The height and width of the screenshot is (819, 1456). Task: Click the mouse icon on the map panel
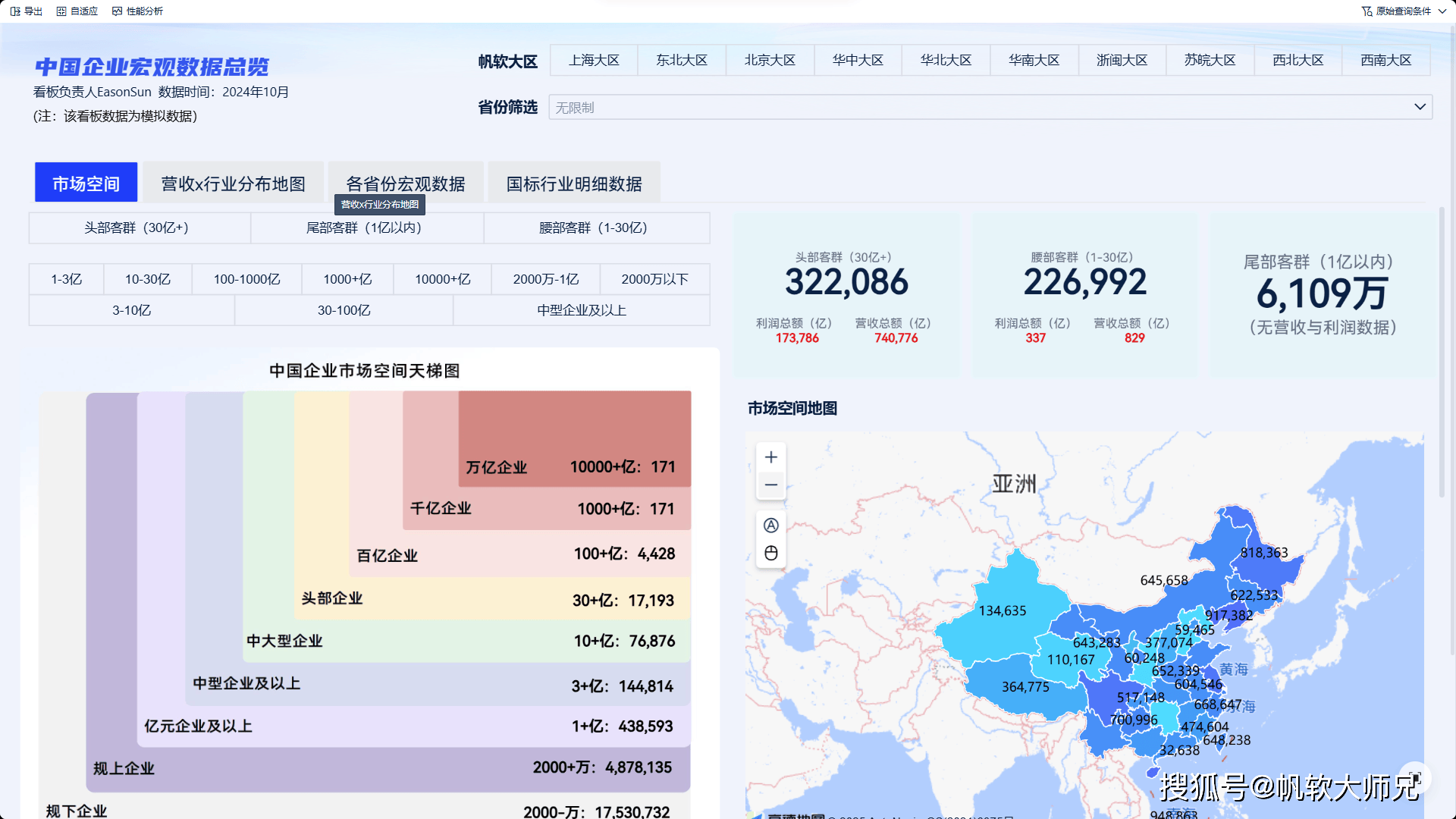(770, 553)
